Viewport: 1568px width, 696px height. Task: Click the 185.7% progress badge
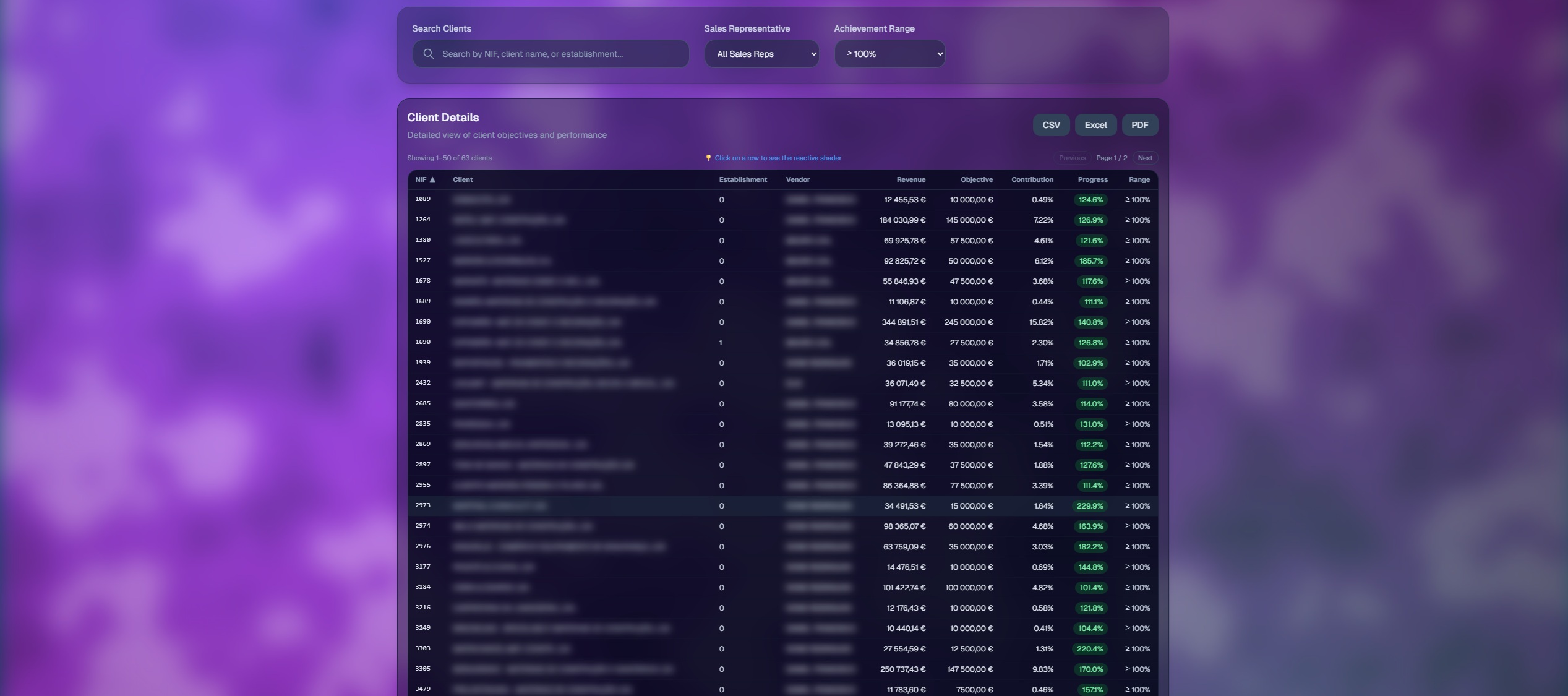pyautogui.click(x=1090, y=261)
